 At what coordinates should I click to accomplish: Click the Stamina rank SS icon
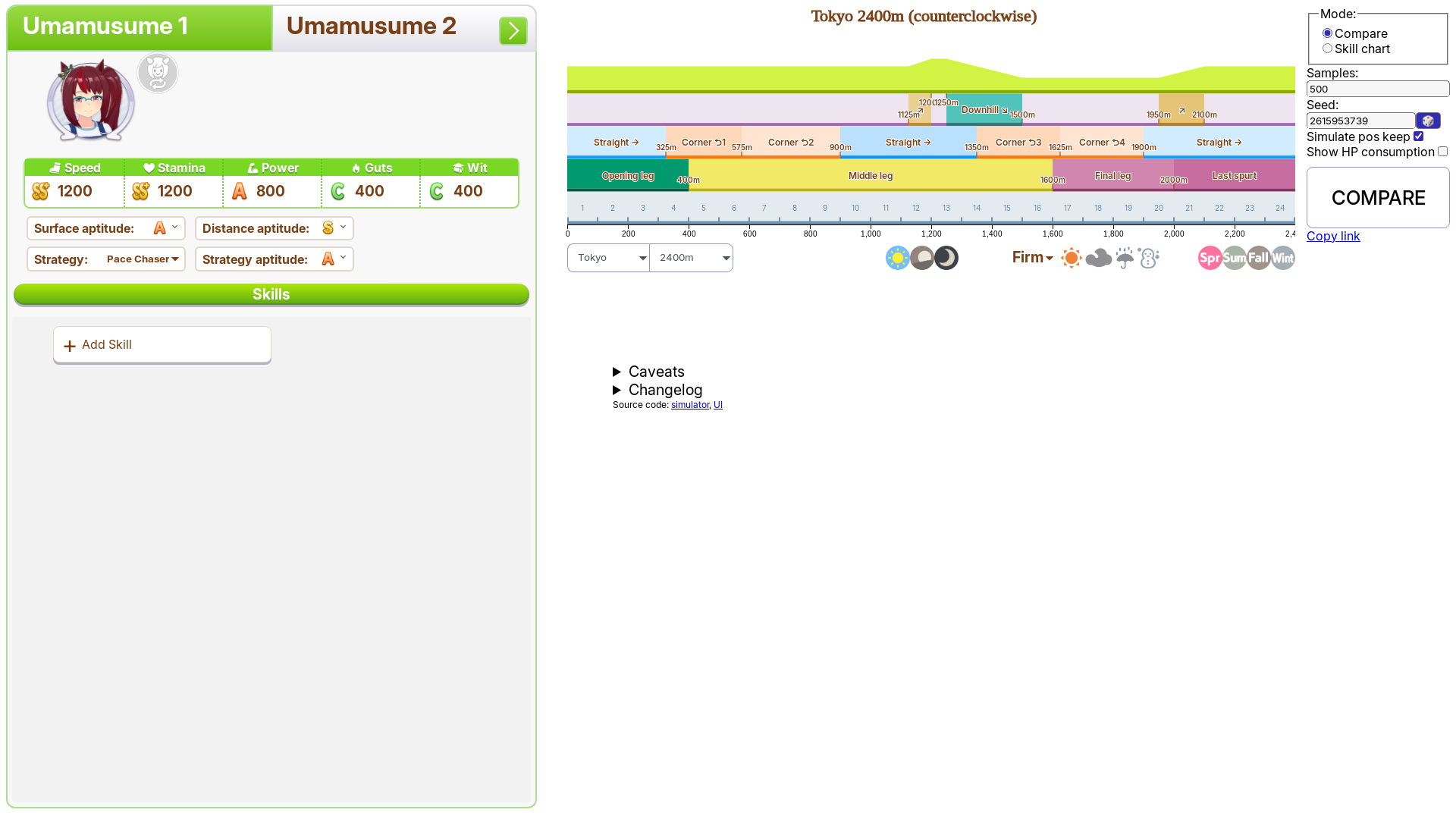(x=140, y=191)
